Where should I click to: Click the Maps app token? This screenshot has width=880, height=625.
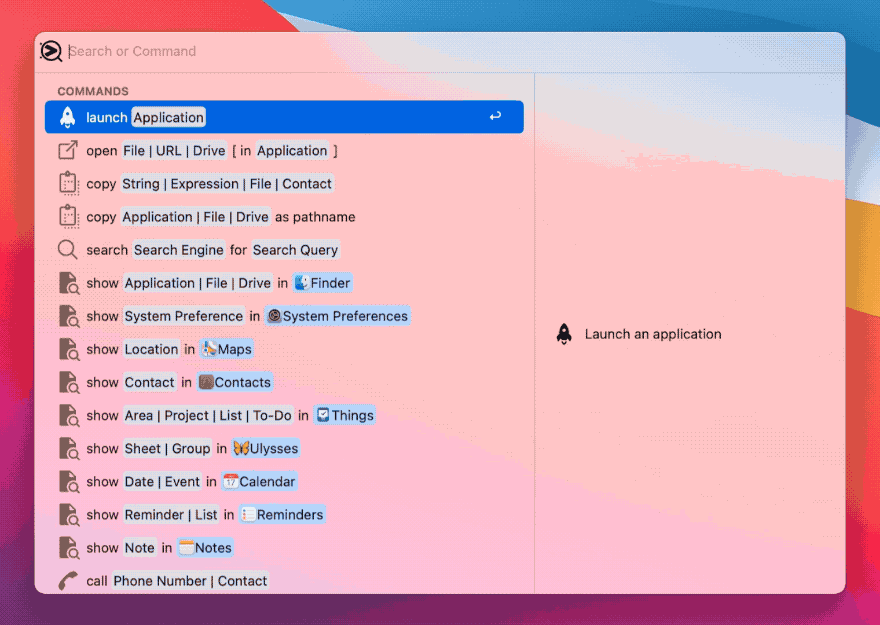point(227,349)
